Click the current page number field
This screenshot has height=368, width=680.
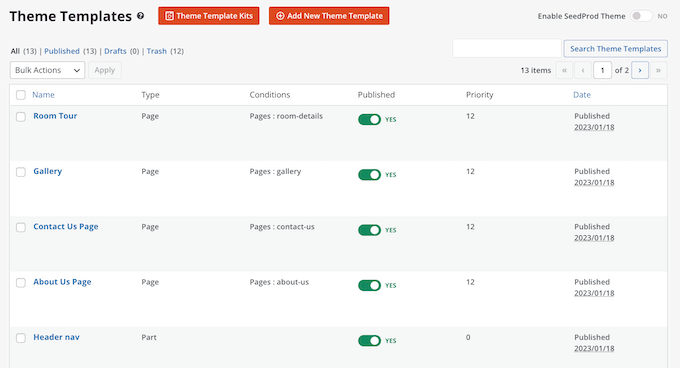[x=602, y=70]
